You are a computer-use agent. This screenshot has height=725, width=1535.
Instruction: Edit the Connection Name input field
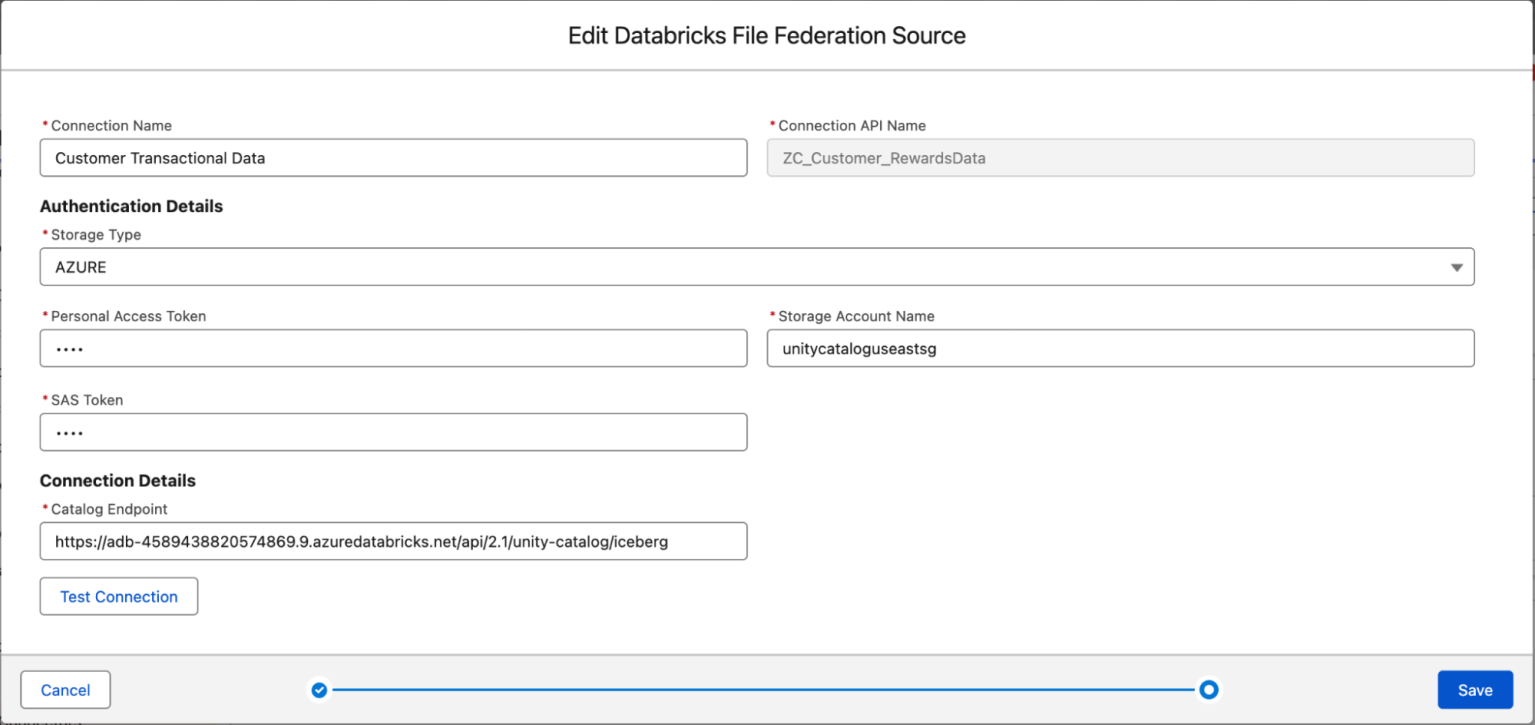[x=393, y=157]
